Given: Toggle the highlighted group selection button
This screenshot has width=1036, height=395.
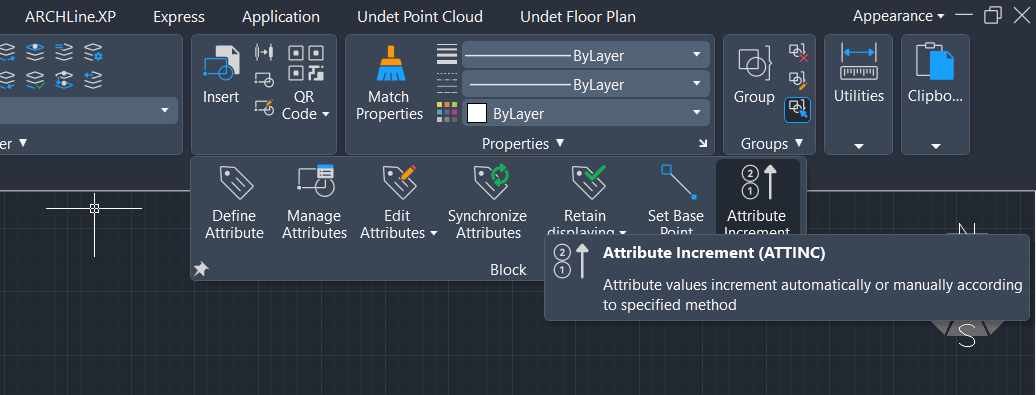Looking at the screenshot, I should coord(797,110).
